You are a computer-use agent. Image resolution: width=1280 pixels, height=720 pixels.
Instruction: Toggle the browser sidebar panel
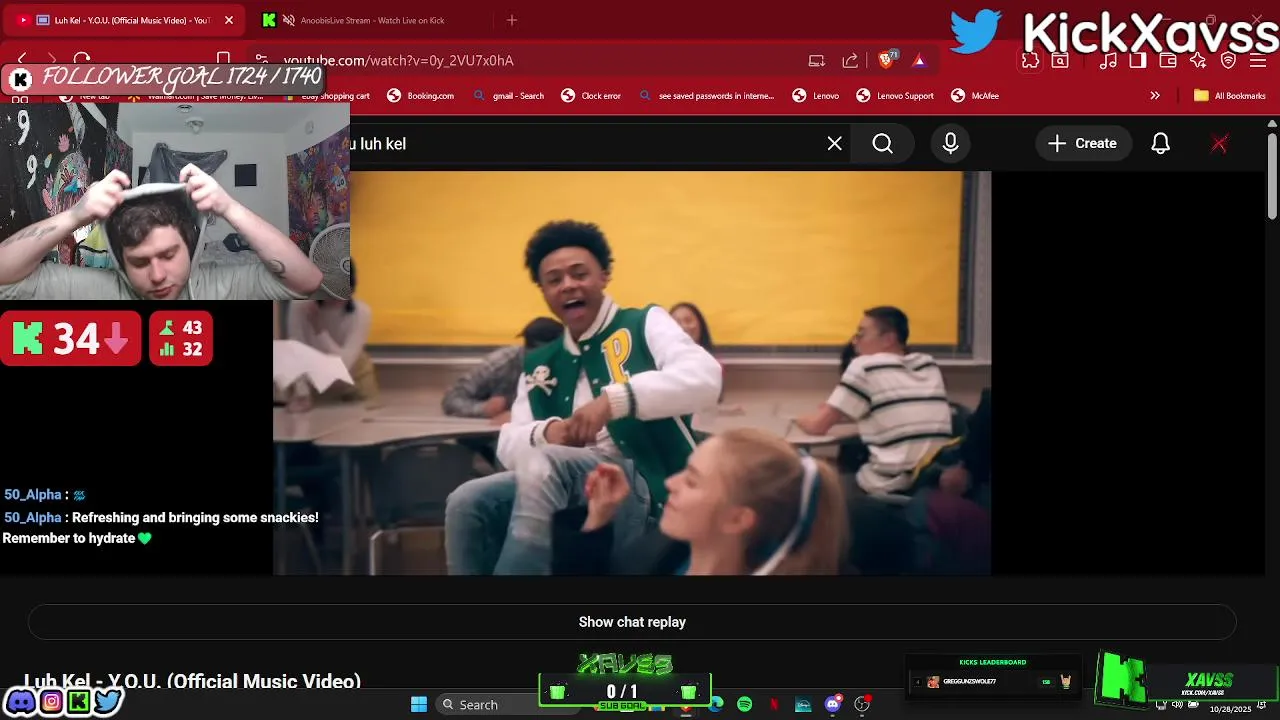point(1138,61)
